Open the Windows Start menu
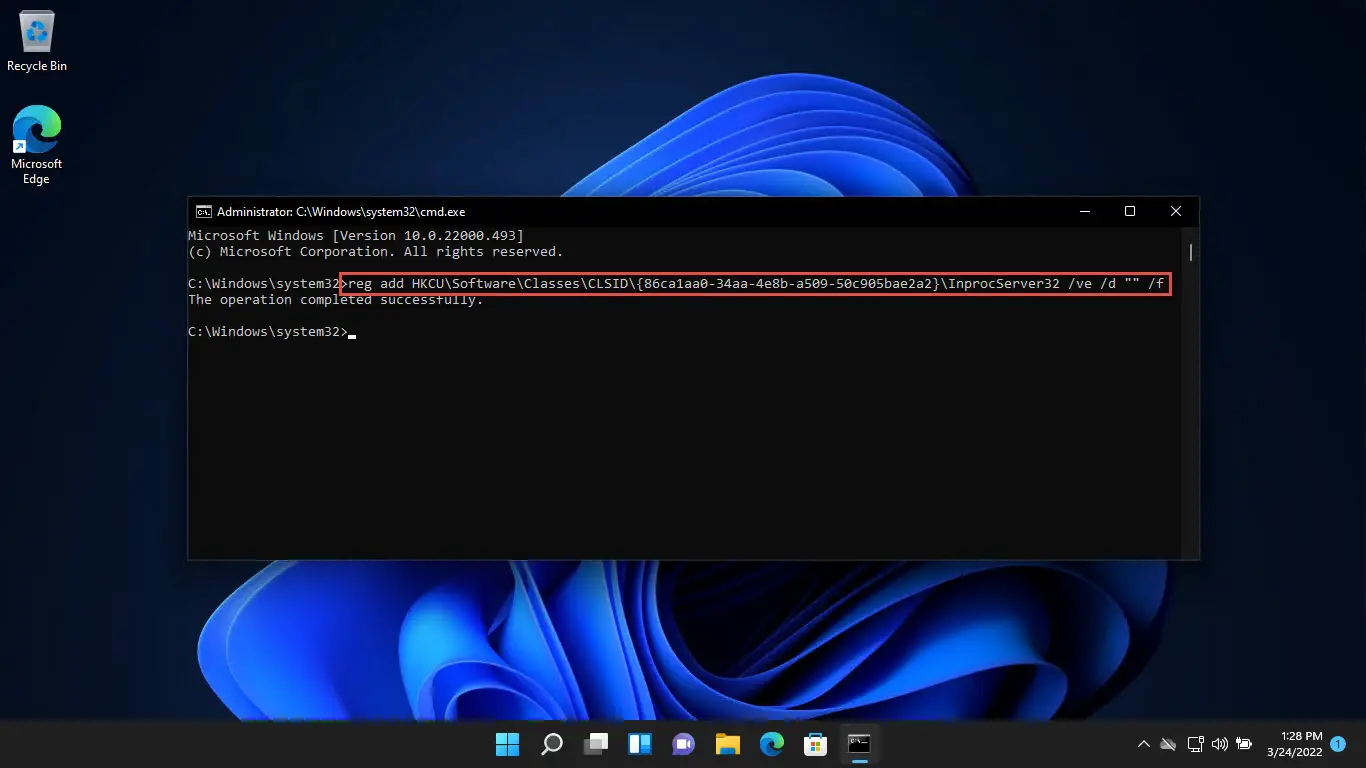This screenshot has height=768, width=1366. (x=508, y=744)
